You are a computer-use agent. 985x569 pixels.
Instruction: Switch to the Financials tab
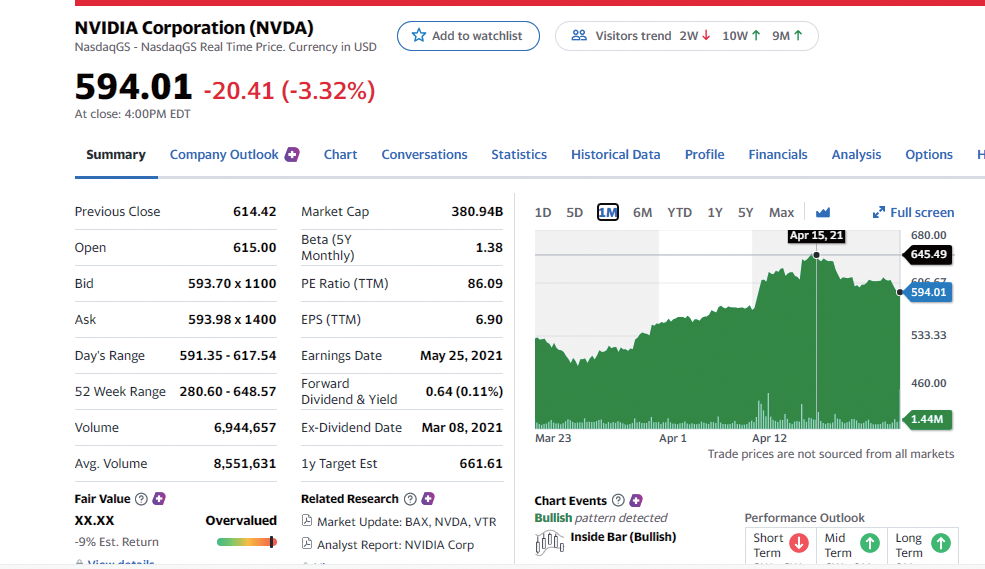778,154
